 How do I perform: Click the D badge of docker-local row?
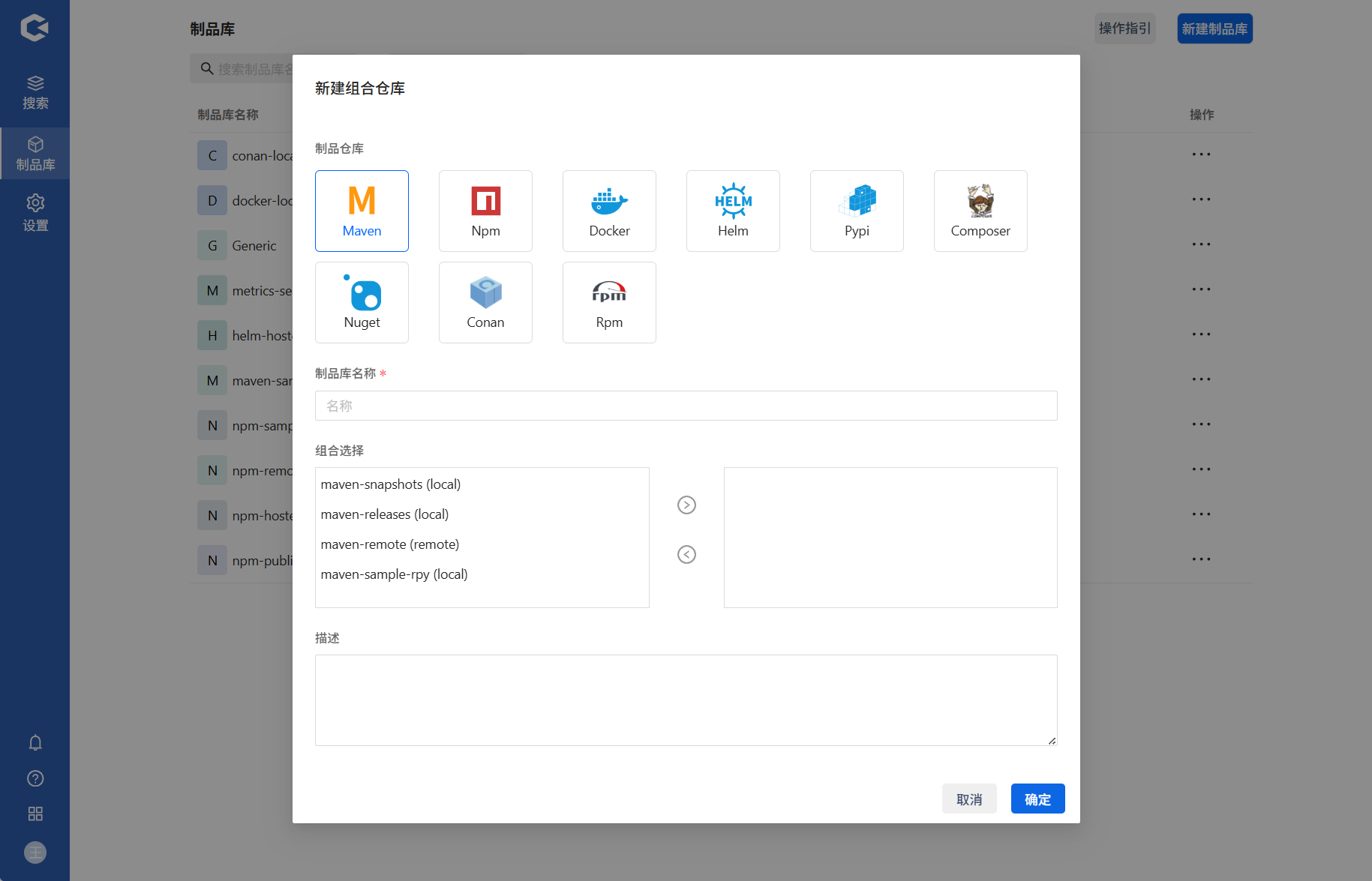(x=212, y=200)
